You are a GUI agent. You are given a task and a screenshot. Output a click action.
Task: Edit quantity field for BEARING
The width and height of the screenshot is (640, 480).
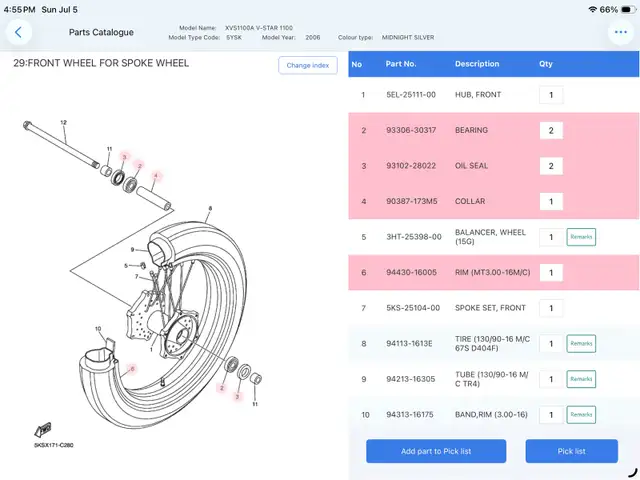click(x=551, y=130)
